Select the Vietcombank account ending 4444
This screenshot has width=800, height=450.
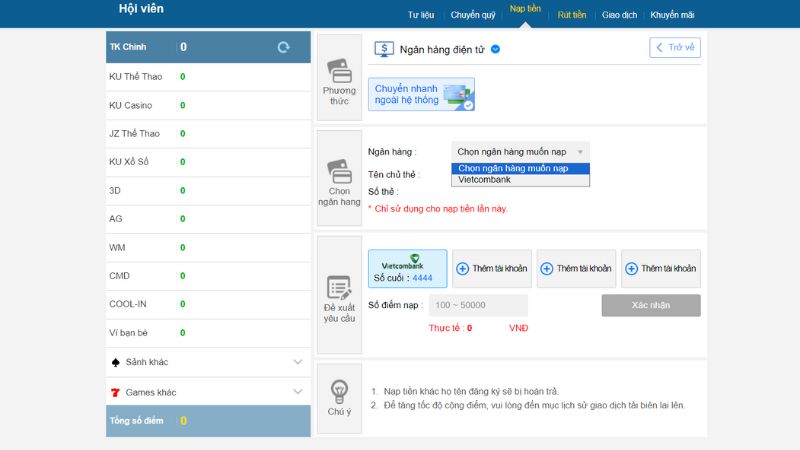pos(408,269)
